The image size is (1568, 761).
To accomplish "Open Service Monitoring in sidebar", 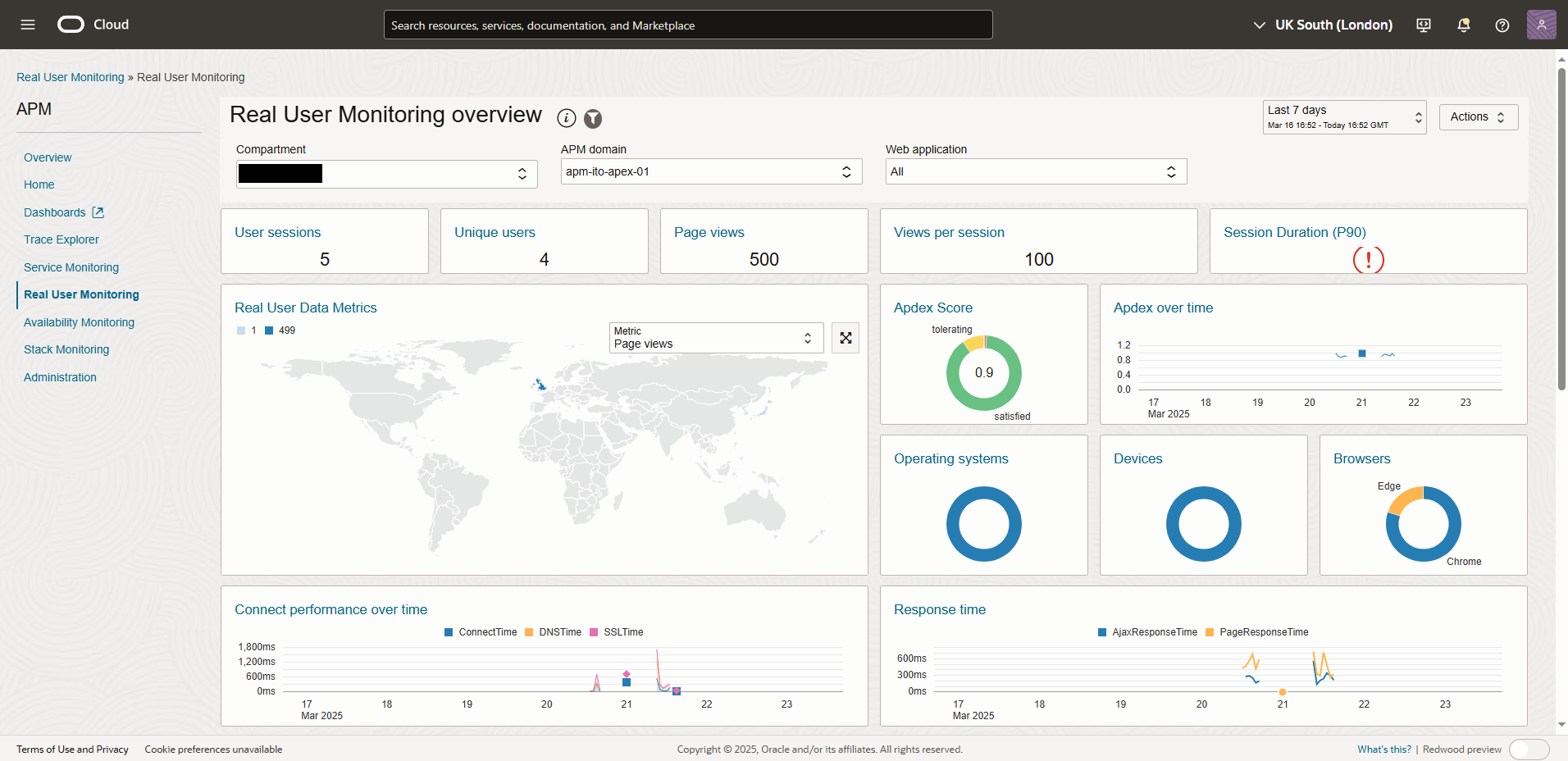I will pyautogui.click(x=71, y=267).
